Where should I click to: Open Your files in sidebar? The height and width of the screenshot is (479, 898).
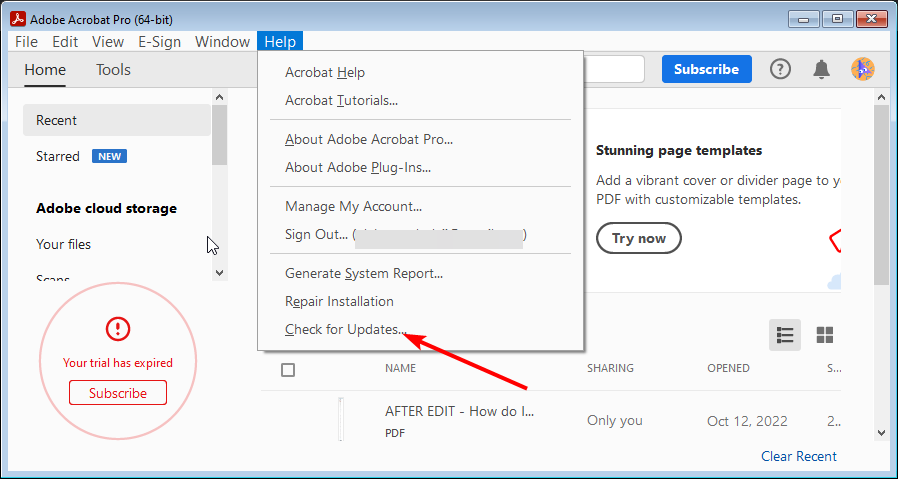point(64,244)
